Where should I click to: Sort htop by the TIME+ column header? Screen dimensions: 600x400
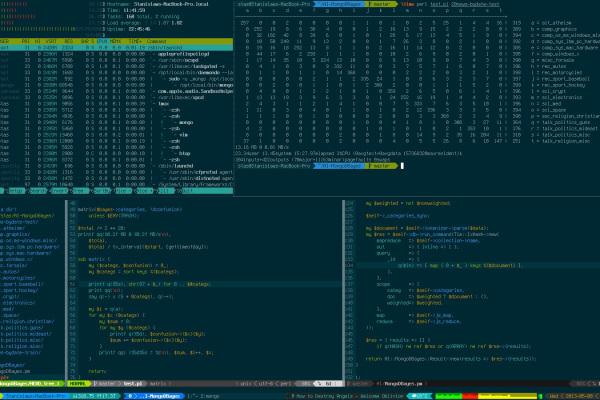(135, 41)
